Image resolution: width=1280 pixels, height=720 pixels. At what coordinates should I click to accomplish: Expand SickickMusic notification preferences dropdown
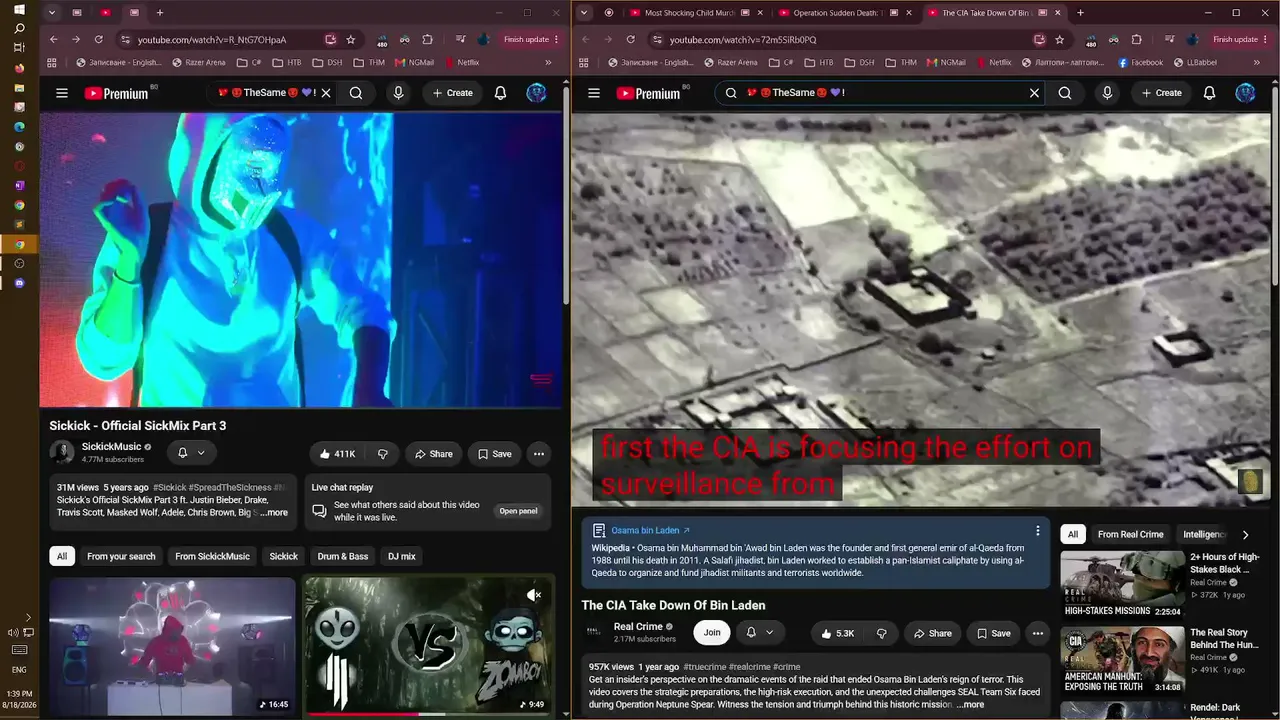[x=191, y=453]
